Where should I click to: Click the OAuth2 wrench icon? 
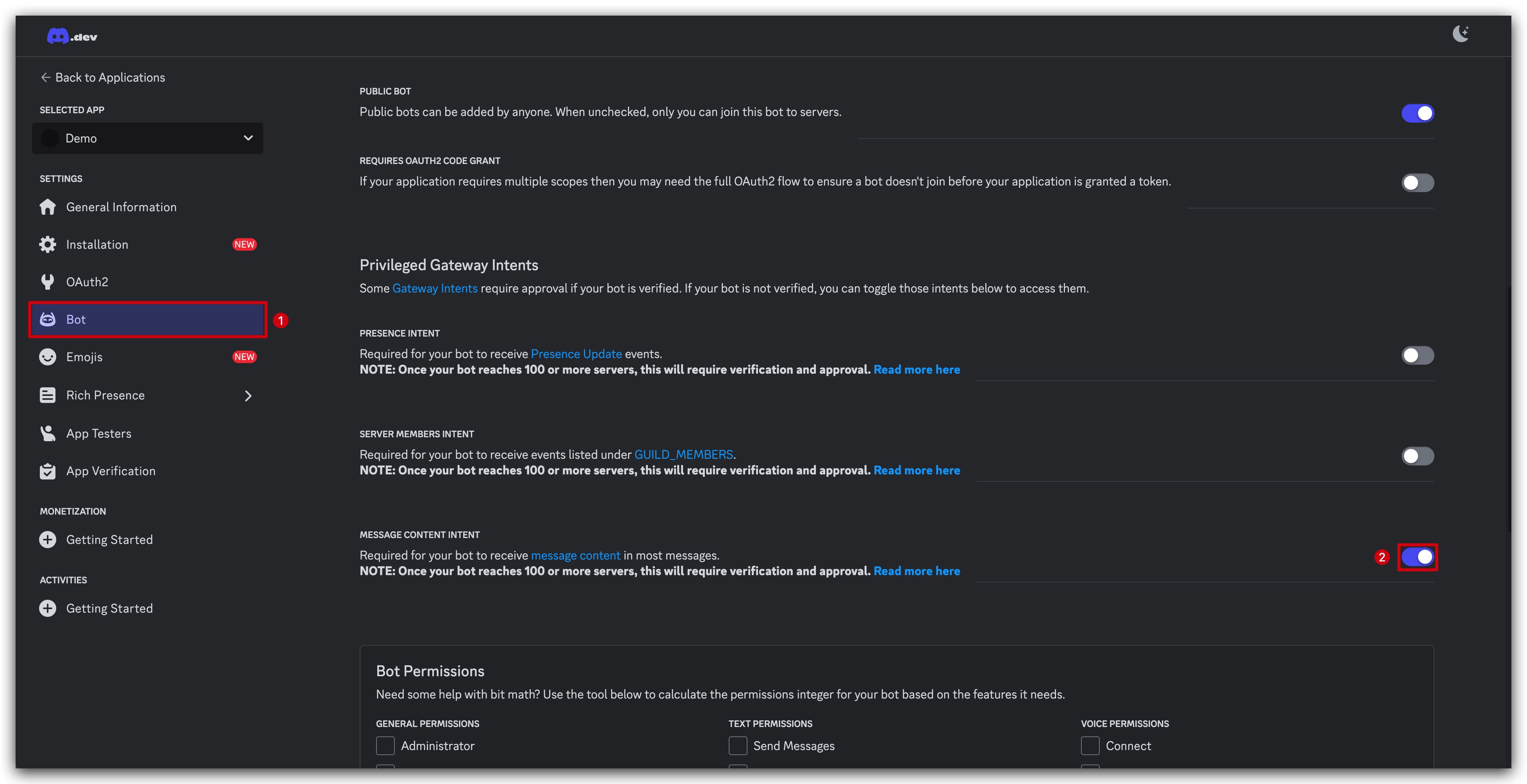(47, 282)
